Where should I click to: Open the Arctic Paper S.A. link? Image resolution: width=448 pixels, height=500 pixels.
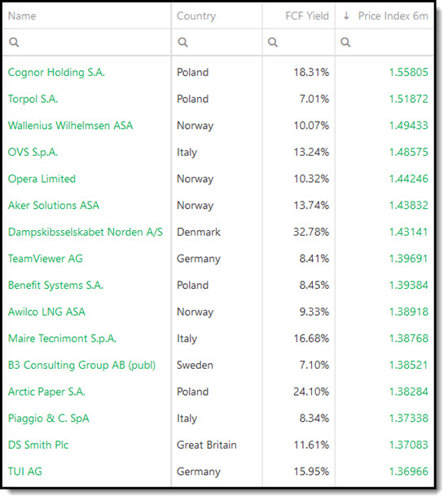click(47, 392)
